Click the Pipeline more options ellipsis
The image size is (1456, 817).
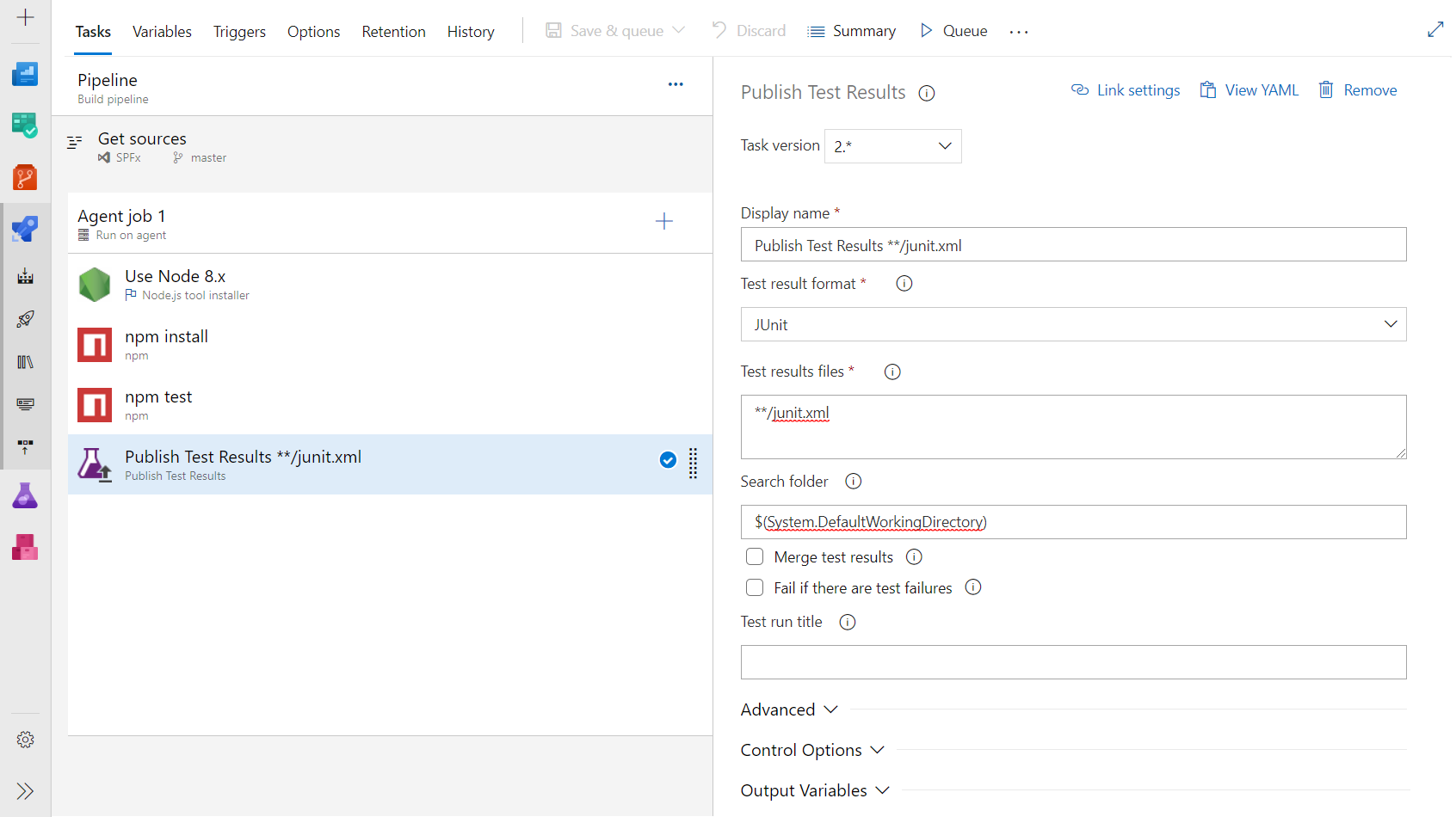pyautogui.click(x=676, y=84)
